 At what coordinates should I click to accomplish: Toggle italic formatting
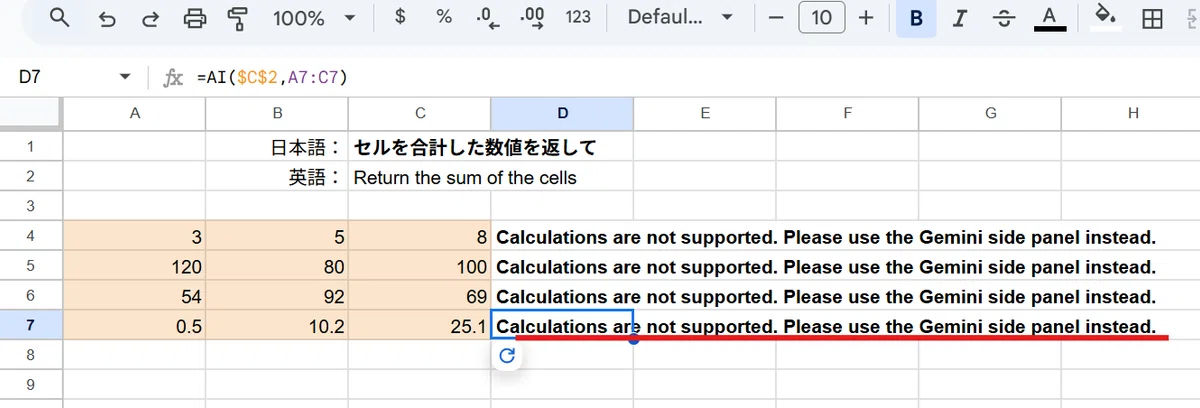click(960, 17)
